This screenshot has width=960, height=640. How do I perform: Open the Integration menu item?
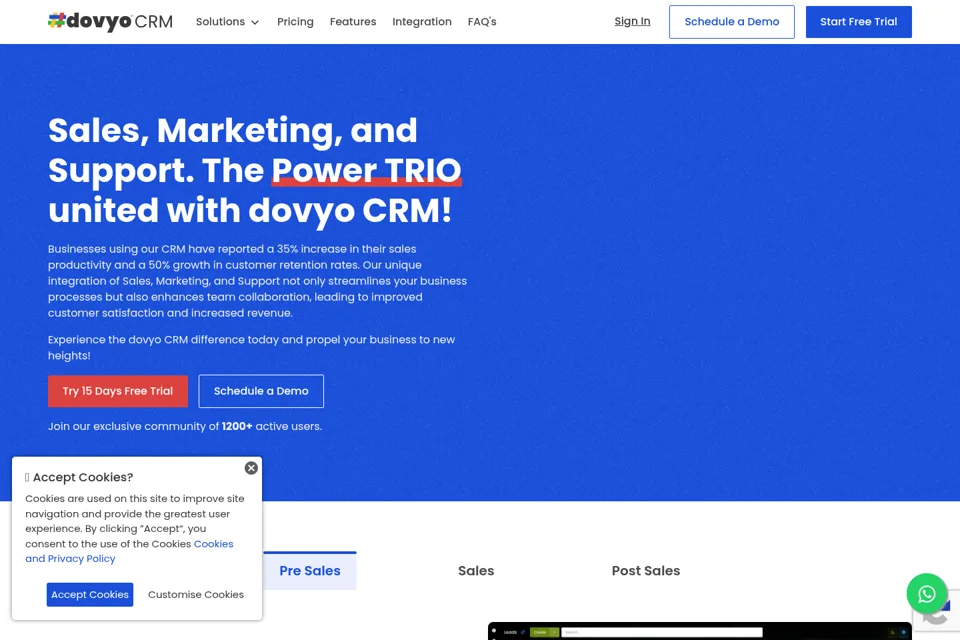(422, 21)
